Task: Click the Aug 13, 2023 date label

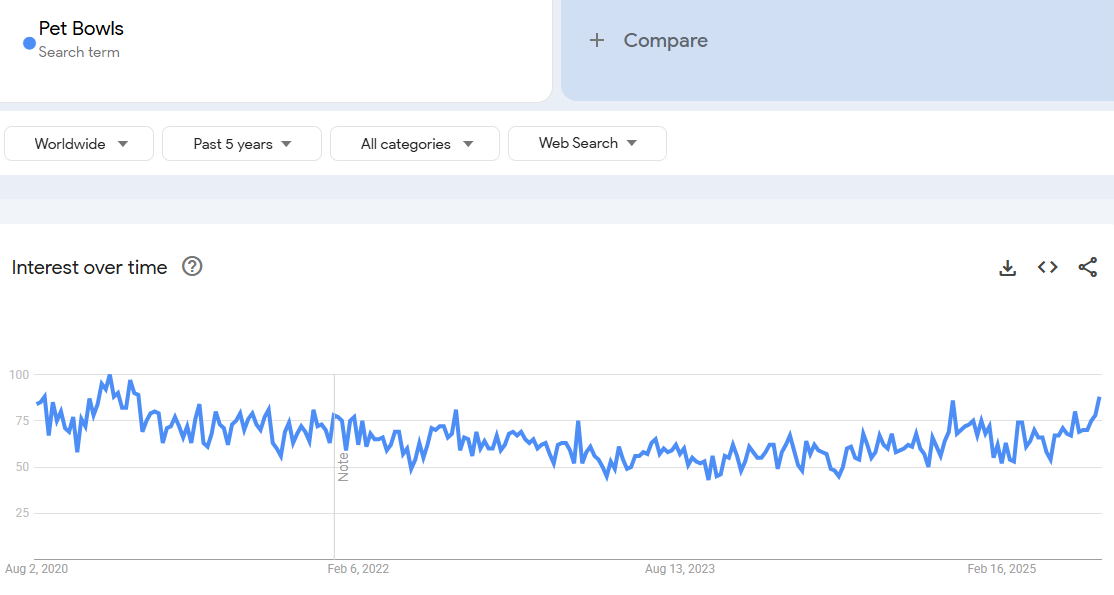Action: coord(680,569)
